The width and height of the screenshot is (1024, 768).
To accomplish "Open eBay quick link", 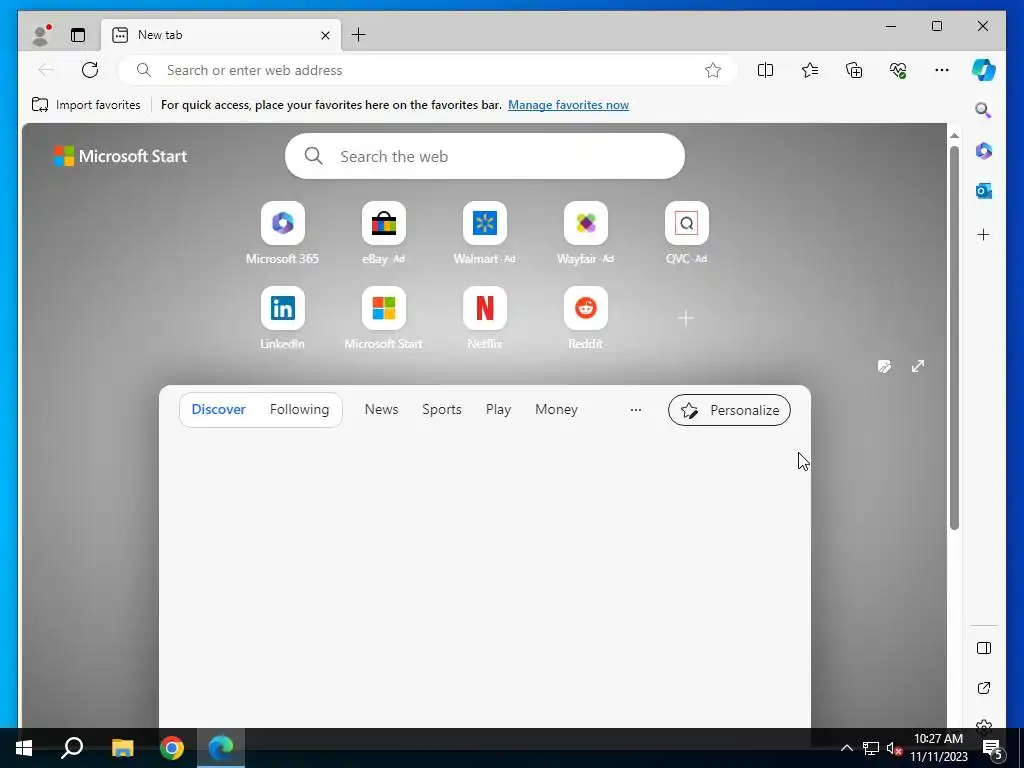I will point(383,233).
